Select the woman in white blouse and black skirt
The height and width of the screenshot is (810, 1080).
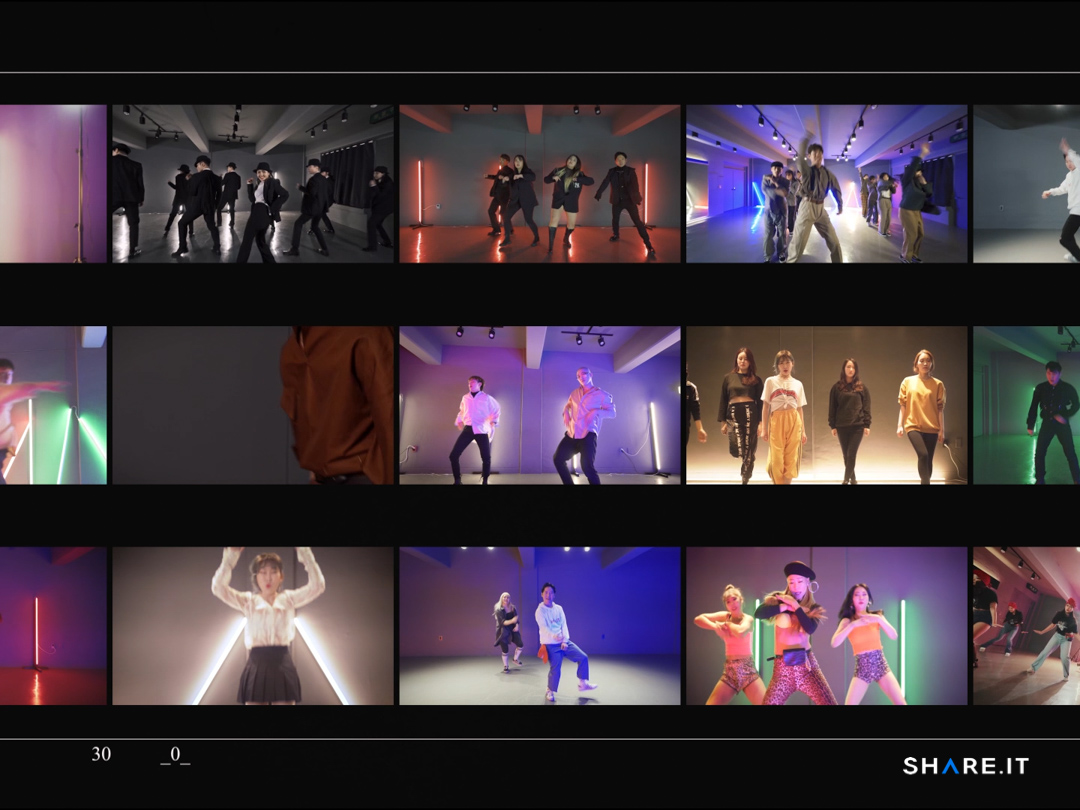point(253,626)
